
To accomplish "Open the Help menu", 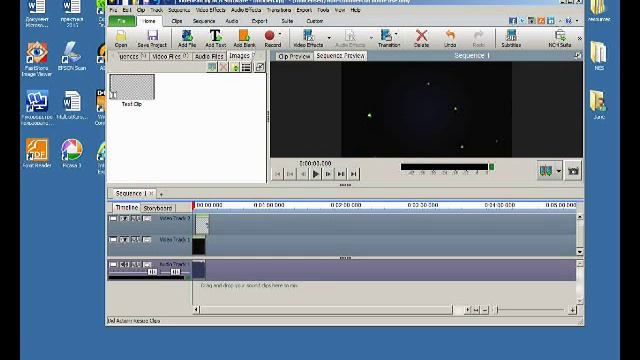I will (355, 10).
